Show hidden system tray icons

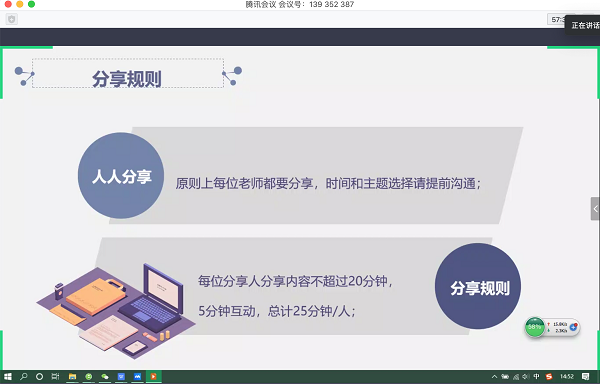click(x=494, y=377)
